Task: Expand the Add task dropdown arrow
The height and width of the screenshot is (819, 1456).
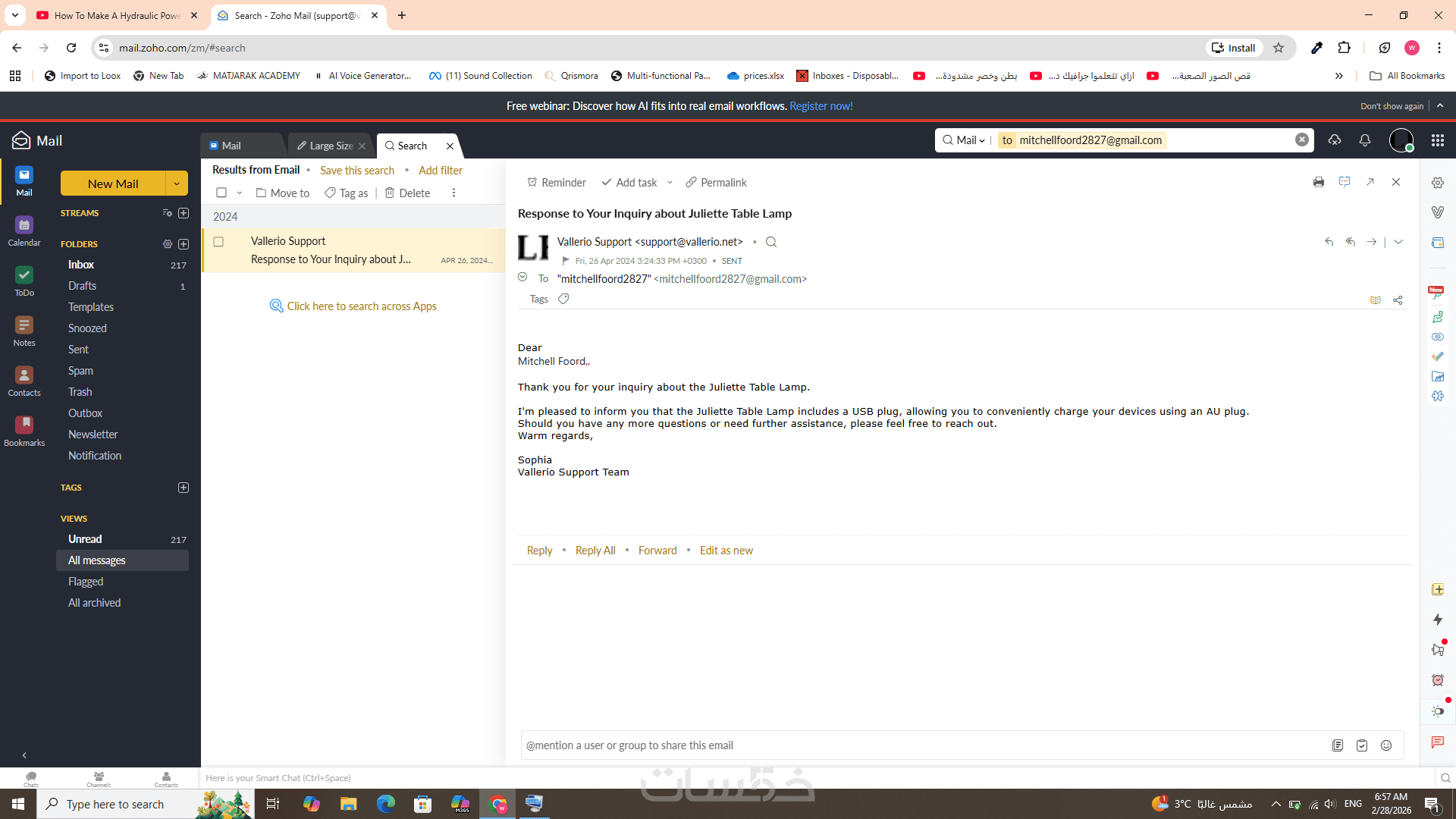Action: click(670, 183)
